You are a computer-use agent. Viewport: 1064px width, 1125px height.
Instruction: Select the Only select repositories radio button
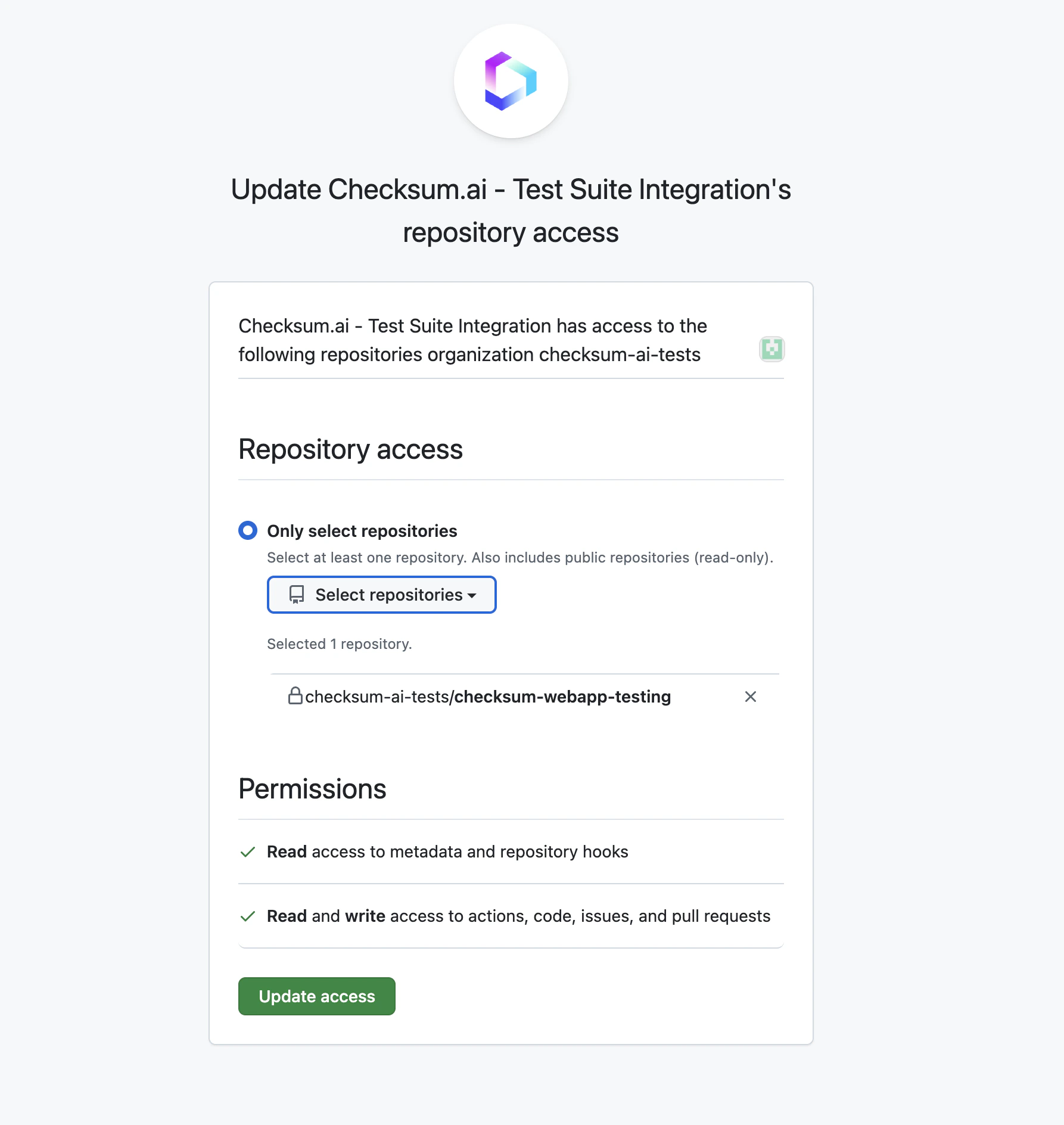pyautogui.click(x=247, y=530)
